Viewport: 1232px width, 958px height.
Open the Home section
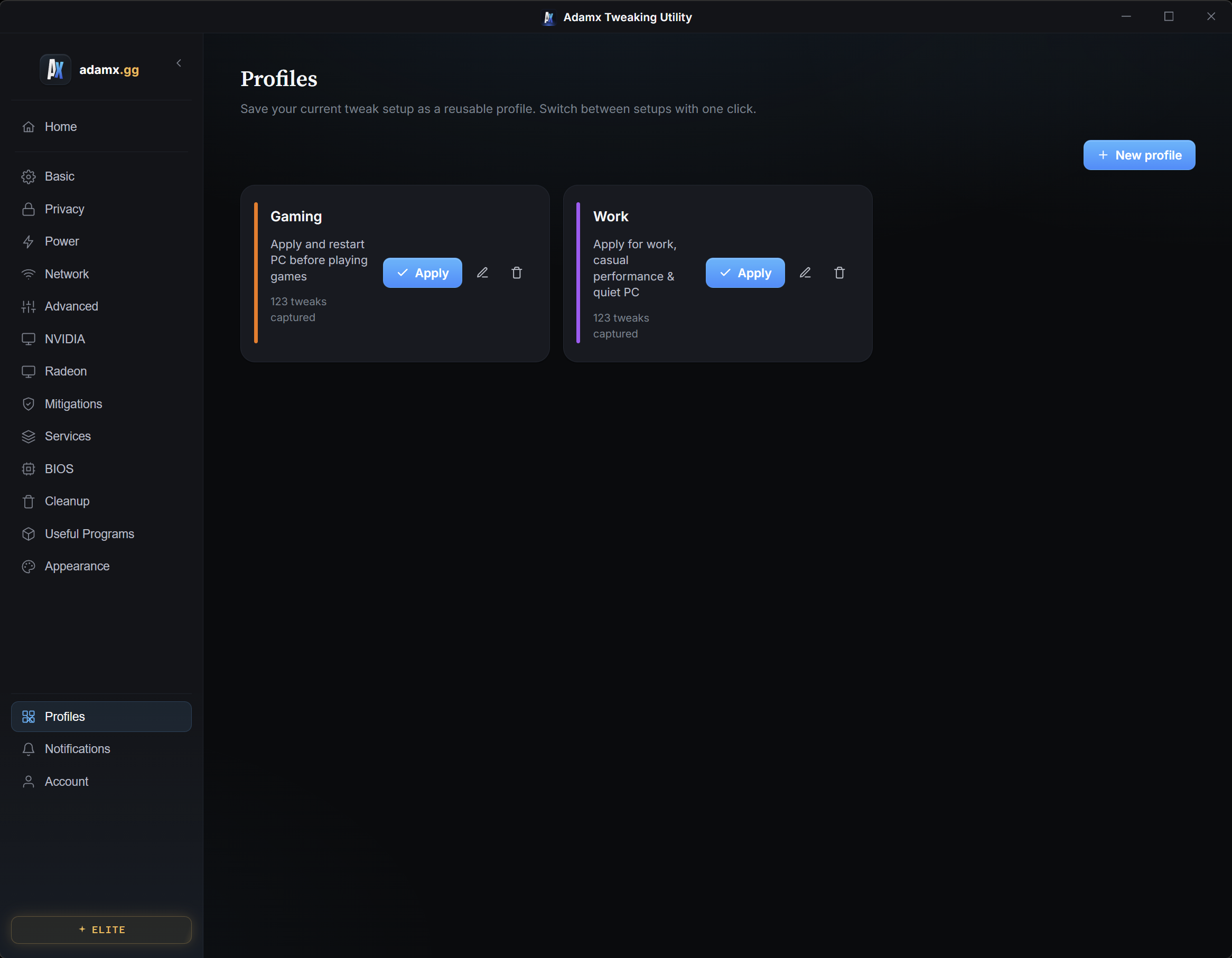click(x=101, y=127)
